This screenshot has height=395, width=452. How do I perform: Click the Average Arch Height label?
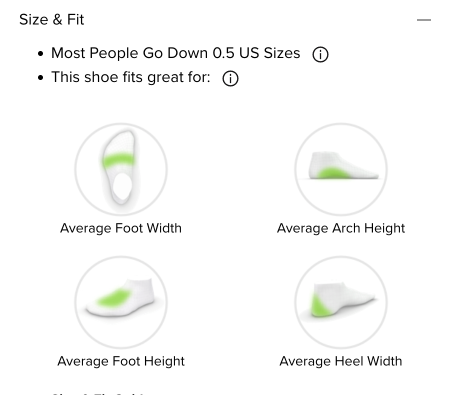click(x=341, y=228)
